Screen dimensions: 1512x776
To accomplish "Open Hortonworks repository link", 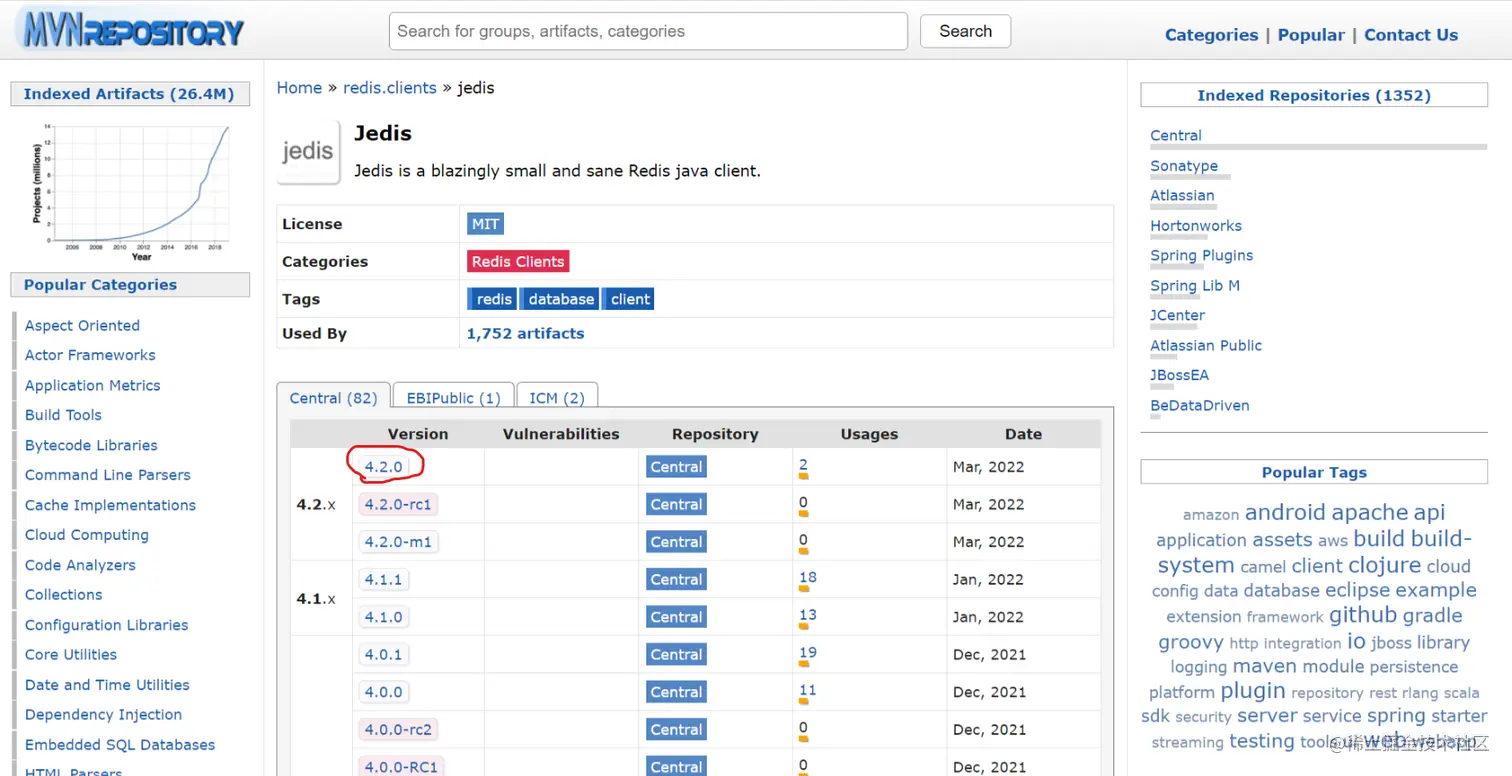I will point(1196,226).
